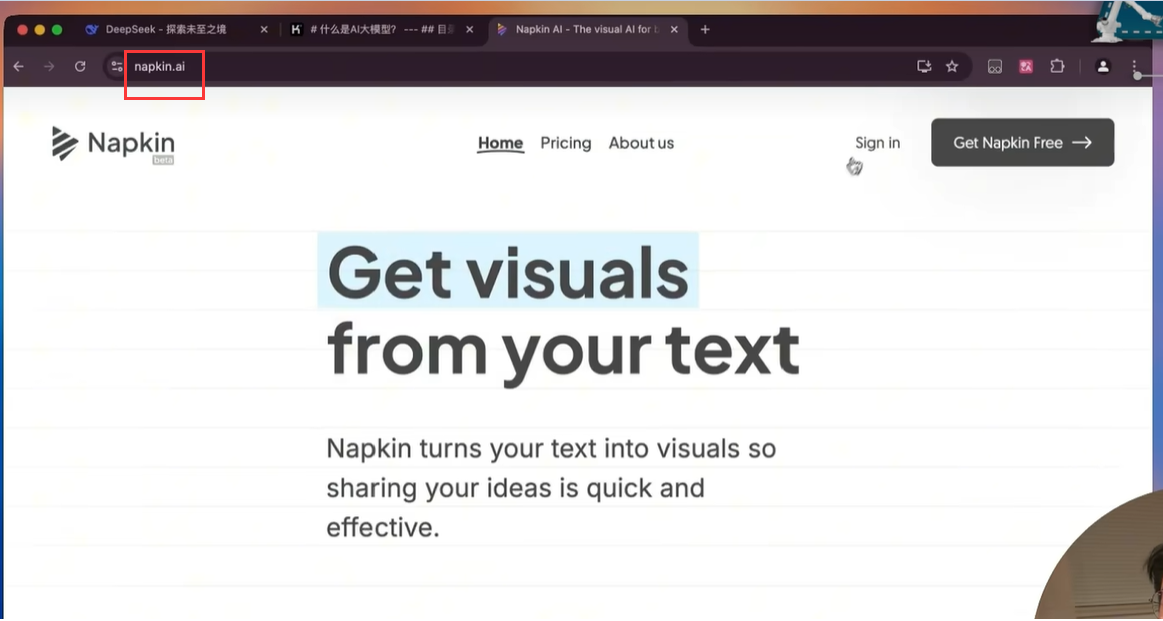Image resolution: width=1163 pixels, height=621 pixels.
Task: Open the reader glasses extension icon
Action: [995, 67]
